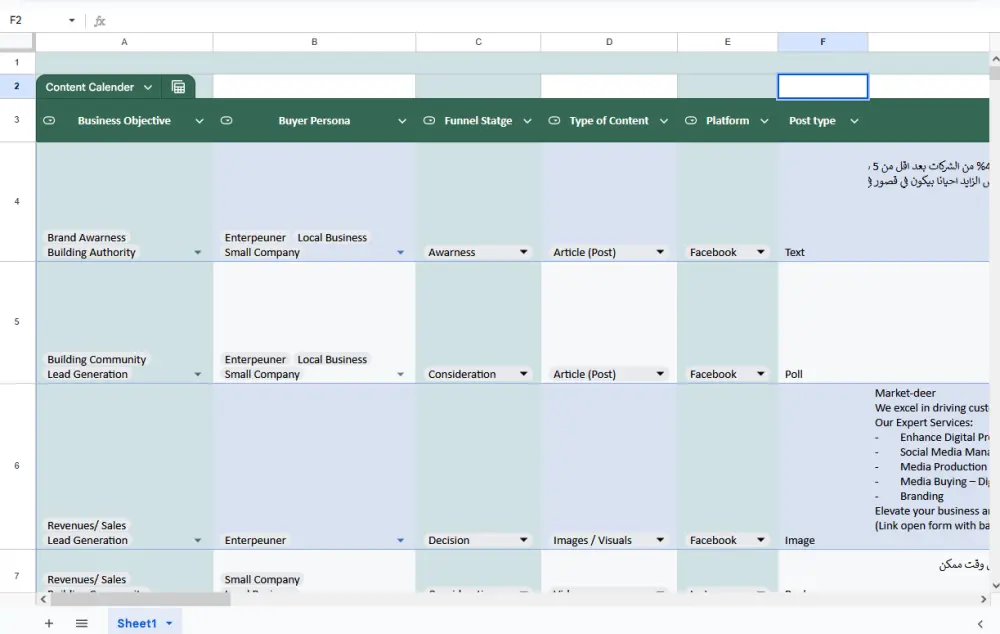Viewport: 1000px width, 634px height.
Task: Open Consideration funnel stage dropdown
Action: coord(524,374)
